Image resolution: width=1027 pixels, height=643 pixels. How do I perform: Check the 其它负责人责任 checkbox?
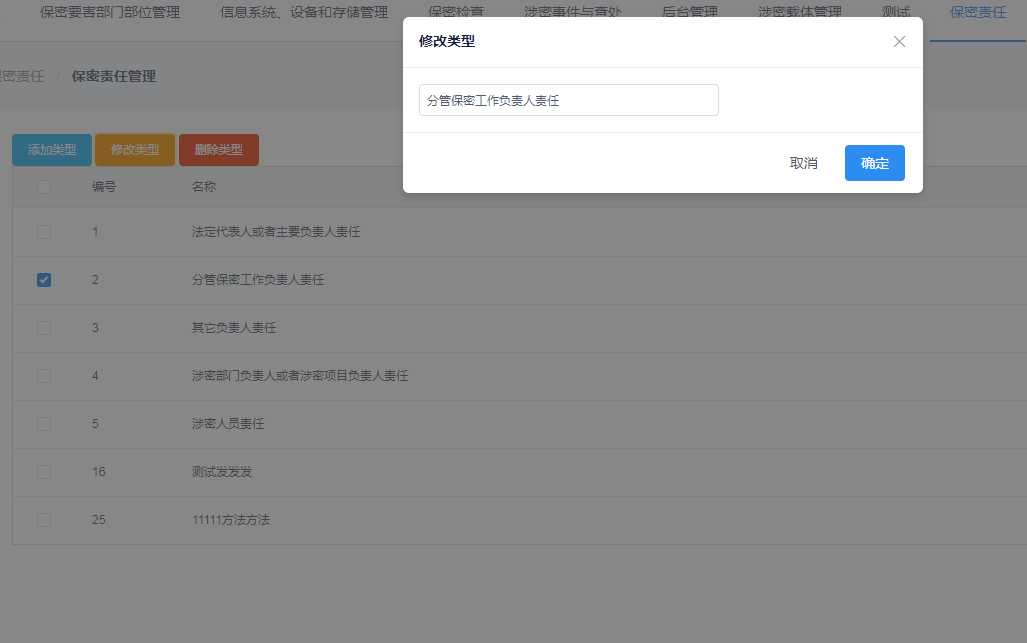pyautogui.click(x=43, y=327)
